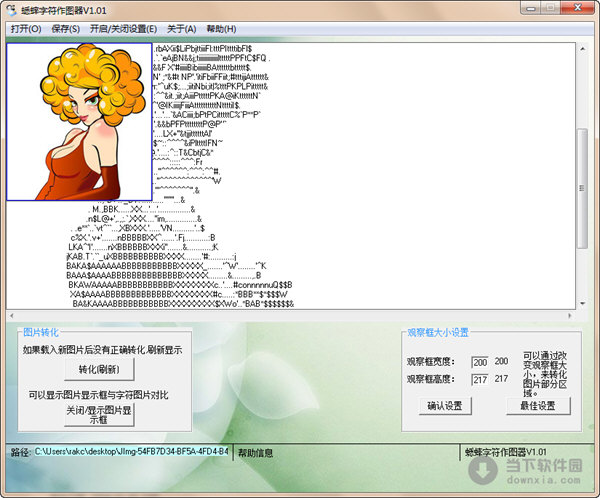The image size is (600, 498).
Task: Click the horizontal scroll right arrow
Action: pos(570,316)
